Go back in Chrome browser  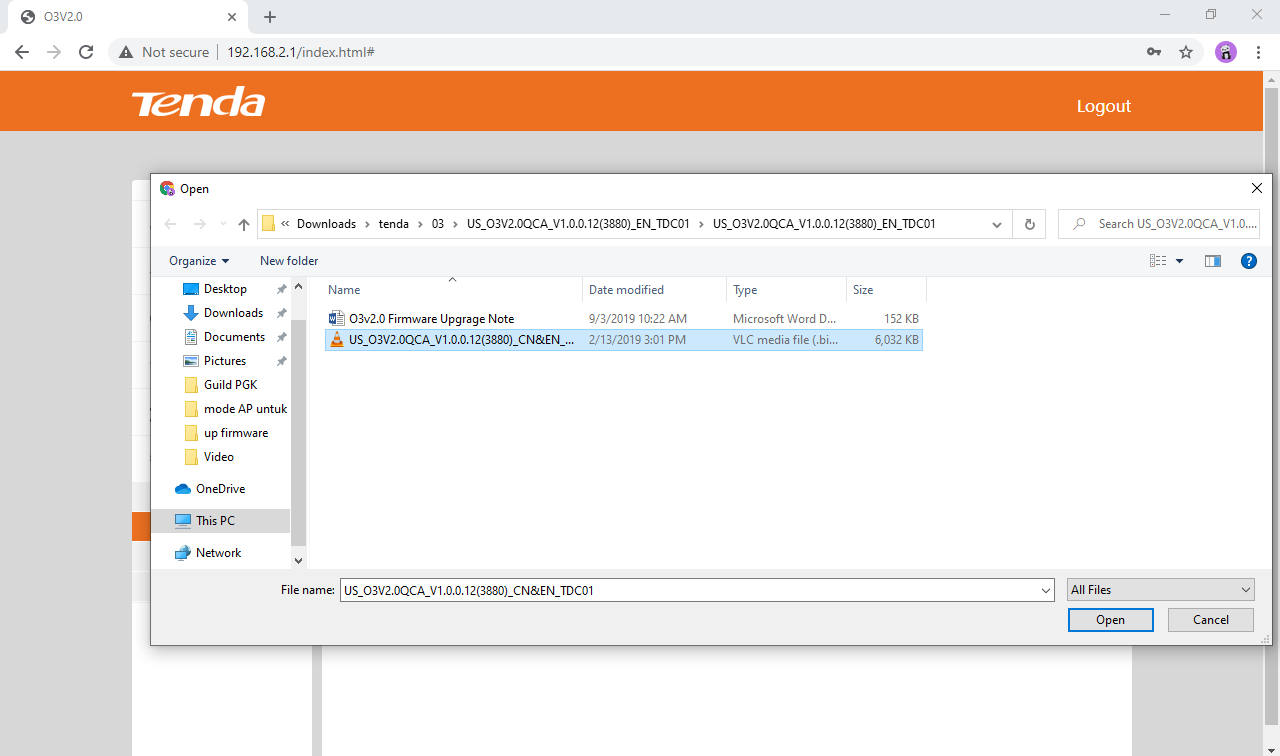coord(22,52)
